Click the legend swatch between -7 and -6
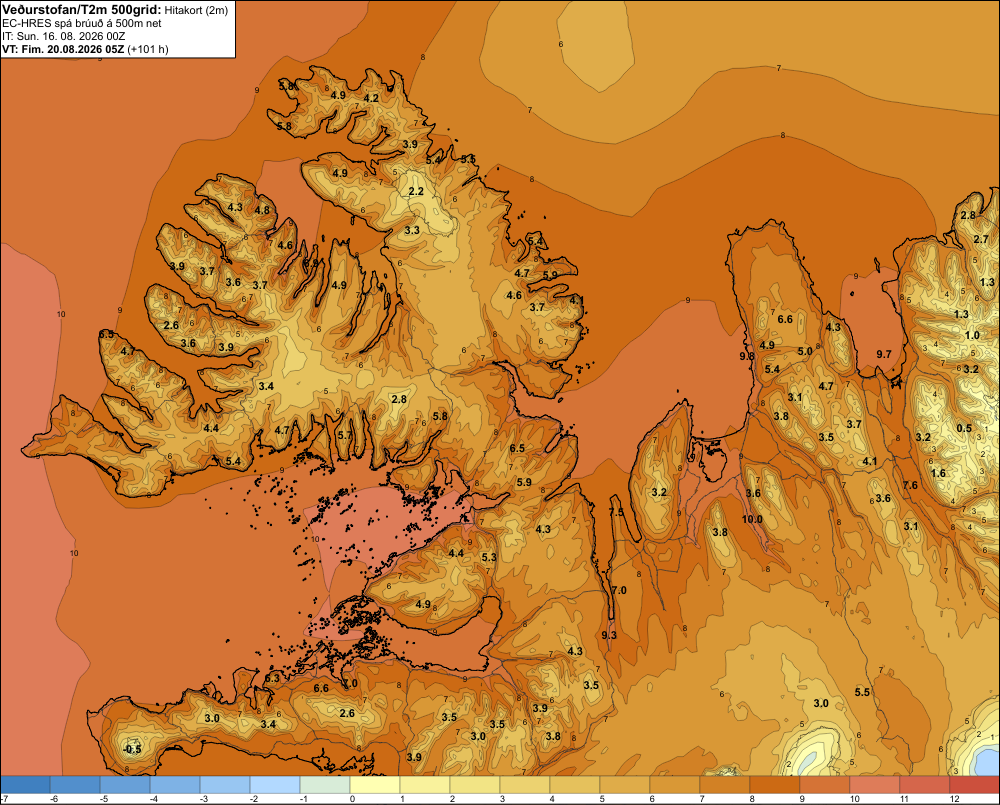The width and height of the screenshot is (1000, 805). click(x=26, y=784)
